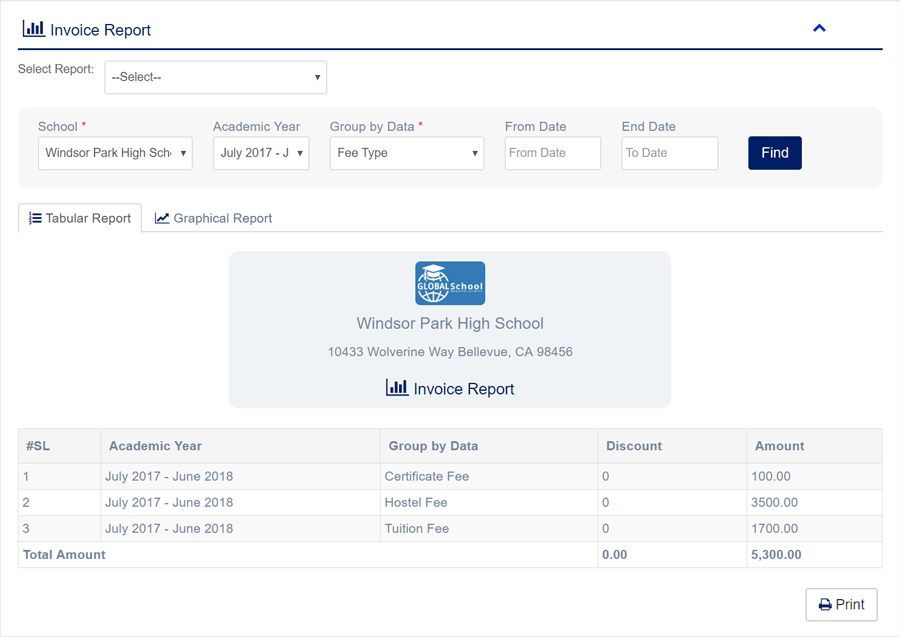The width and height of the screenshot is (900, 637).
Task: Click the To Date input field
Action: click(x=669, y=153)
